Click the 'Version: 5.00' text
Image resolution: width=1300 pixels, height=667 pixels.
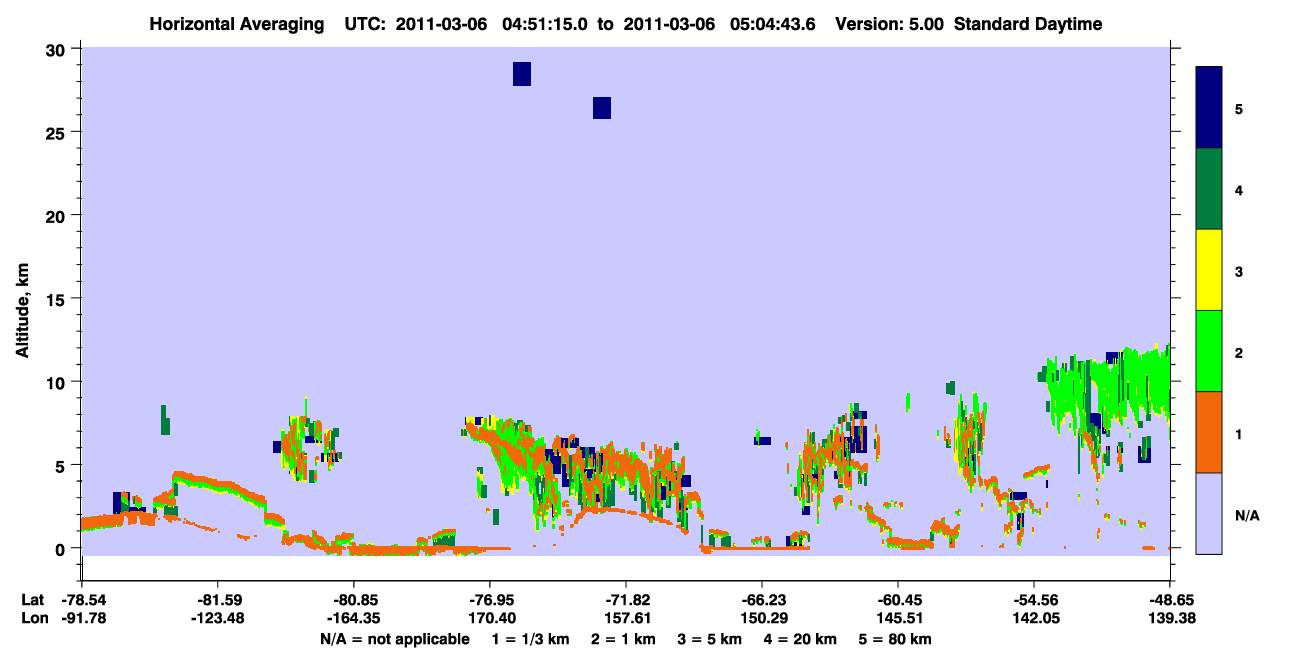[x=889, y=24]
